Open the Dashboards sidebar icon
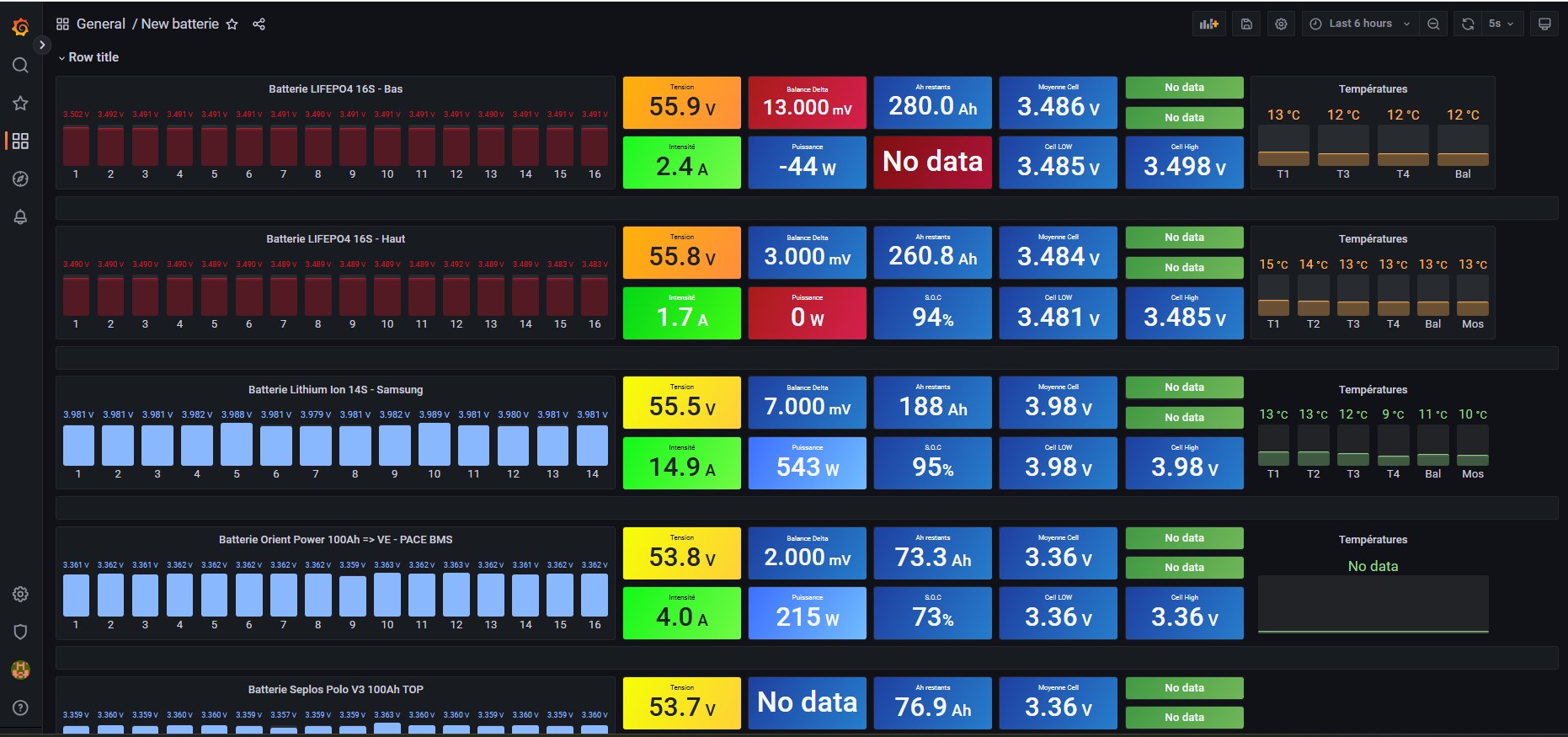This screenshot has height=737, width=1568. pos(20,141)
